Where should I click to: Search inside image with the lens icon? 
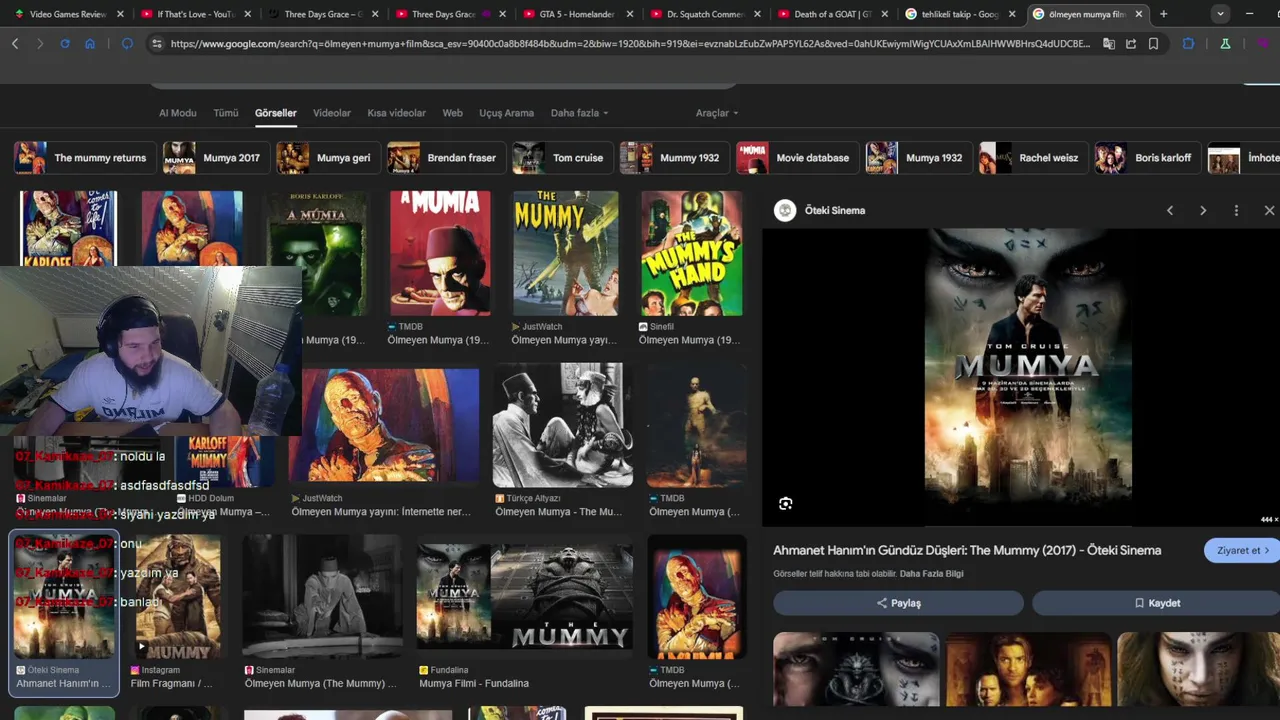[786, 504]
